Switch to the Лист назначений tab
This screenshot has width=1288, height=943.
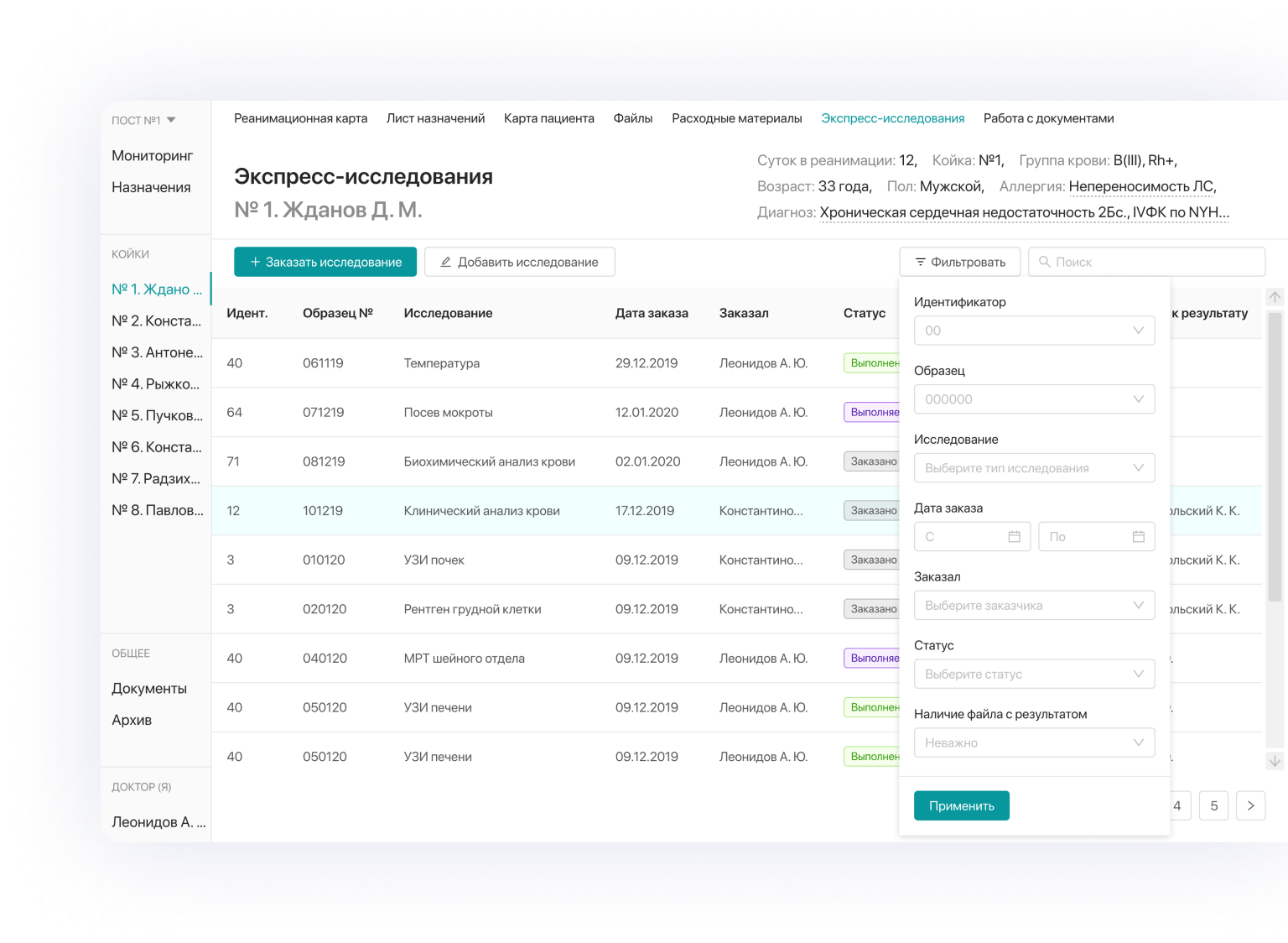pyautogui.click(x=435, y=118)
